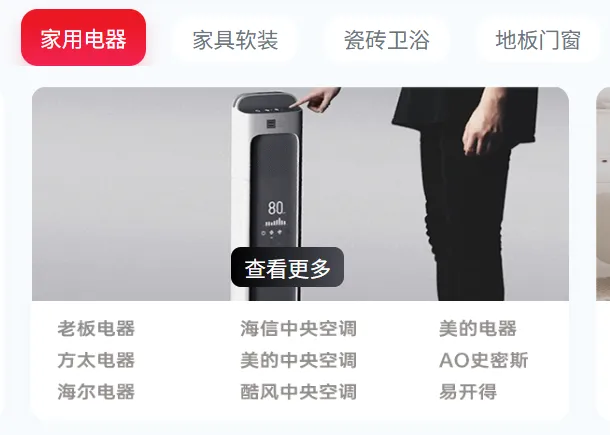610x435 pixels.
Task: Open the 海尔电器 brand link
Action: [x=96, y=391]
